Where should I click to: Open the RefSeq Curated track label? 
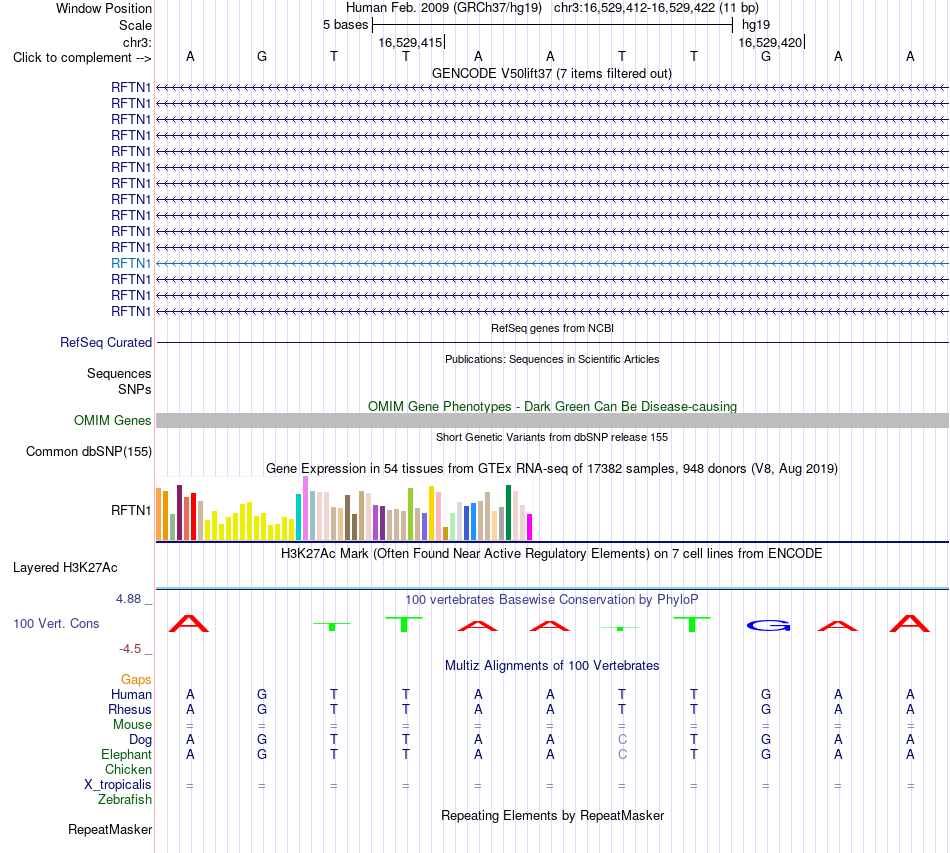[x=105, y=342]
